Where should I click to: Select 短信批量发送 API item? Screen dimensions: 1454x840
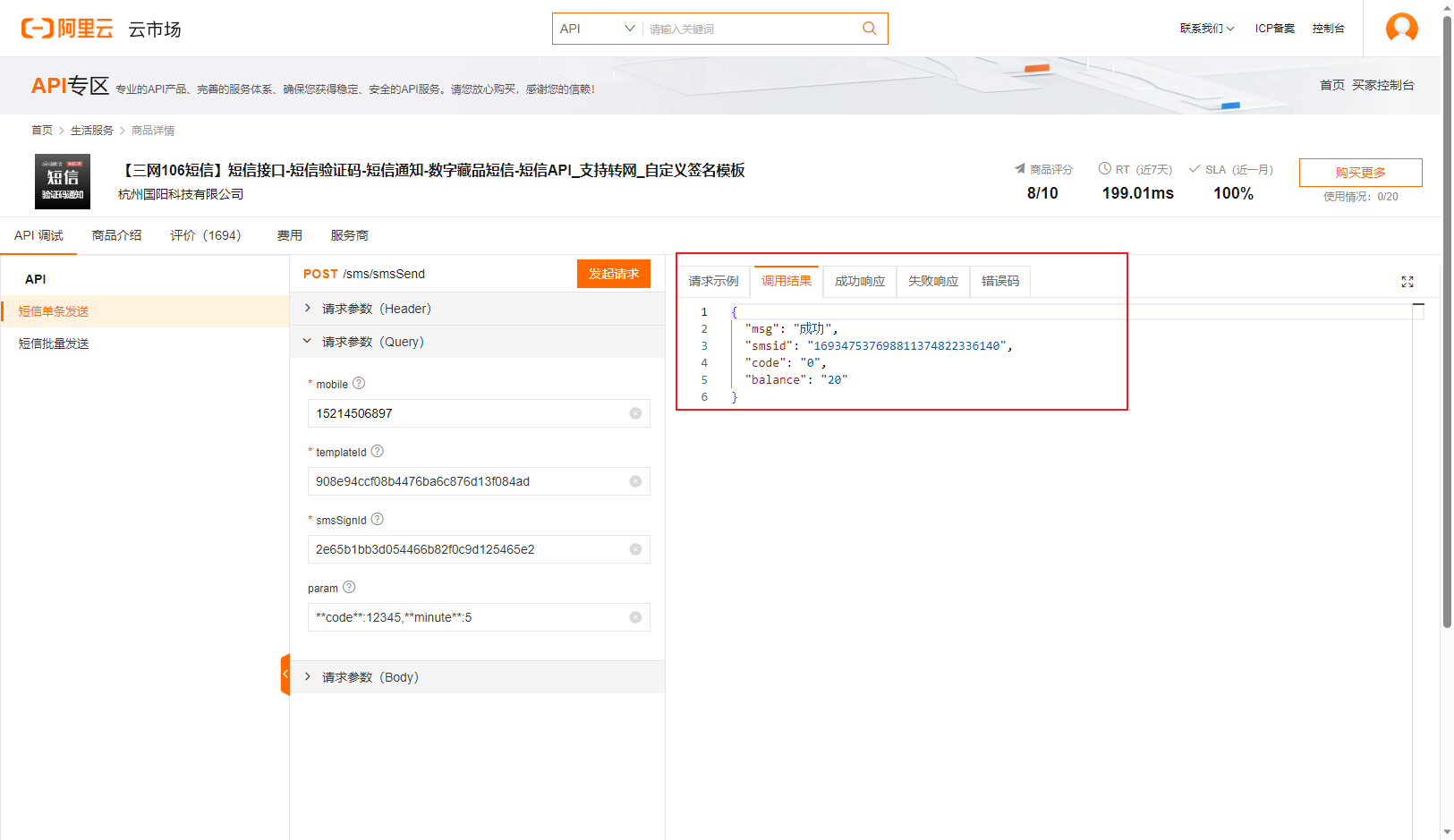click(x=145, y=344)
